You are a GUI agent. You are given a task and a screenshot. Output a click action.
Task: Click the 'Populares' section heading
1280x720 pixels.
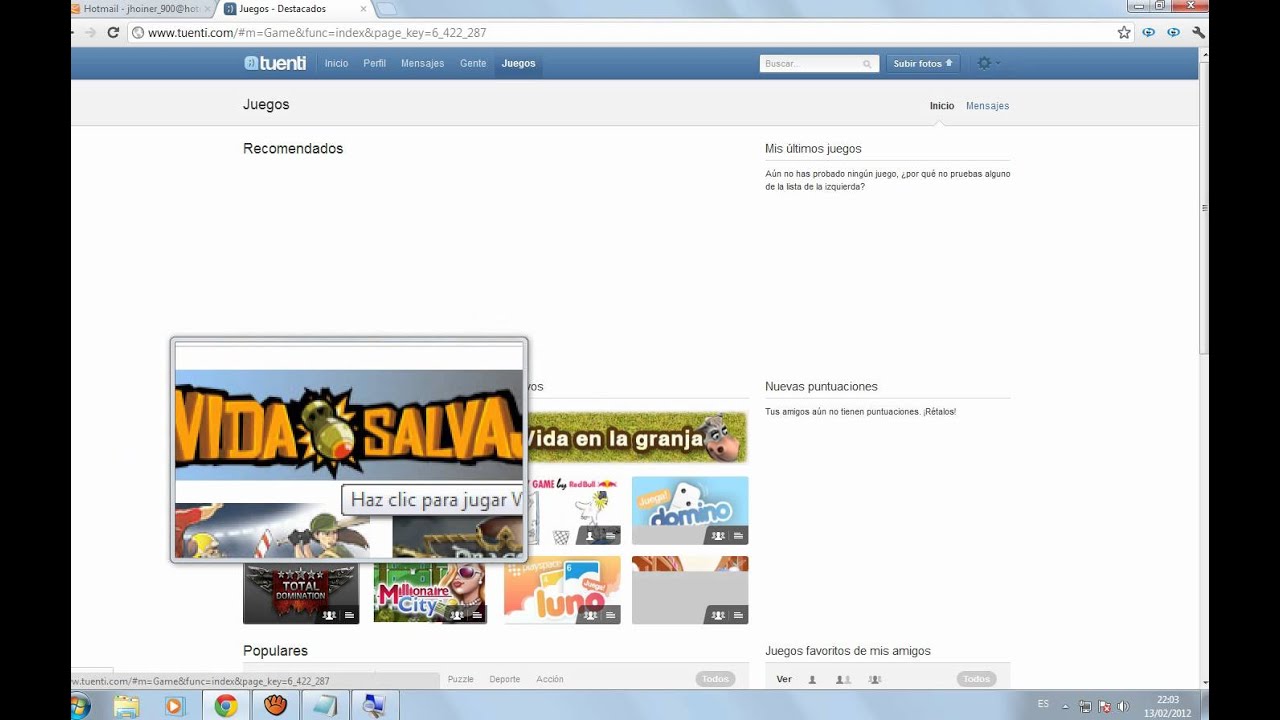(x=275, y=651)
